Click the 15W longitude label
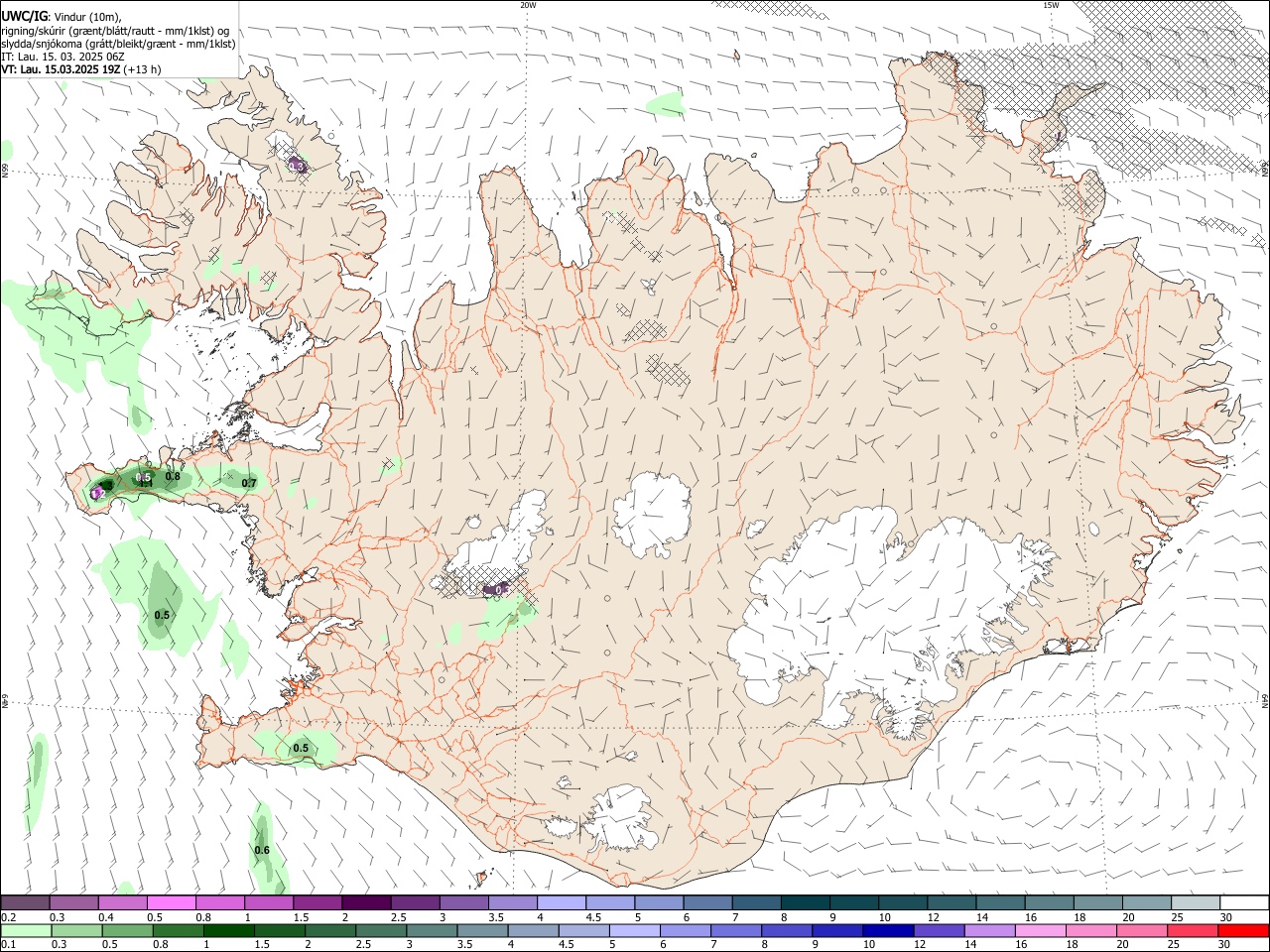1270x952 pixels. pyautogui.click(x=1051, y=5)
